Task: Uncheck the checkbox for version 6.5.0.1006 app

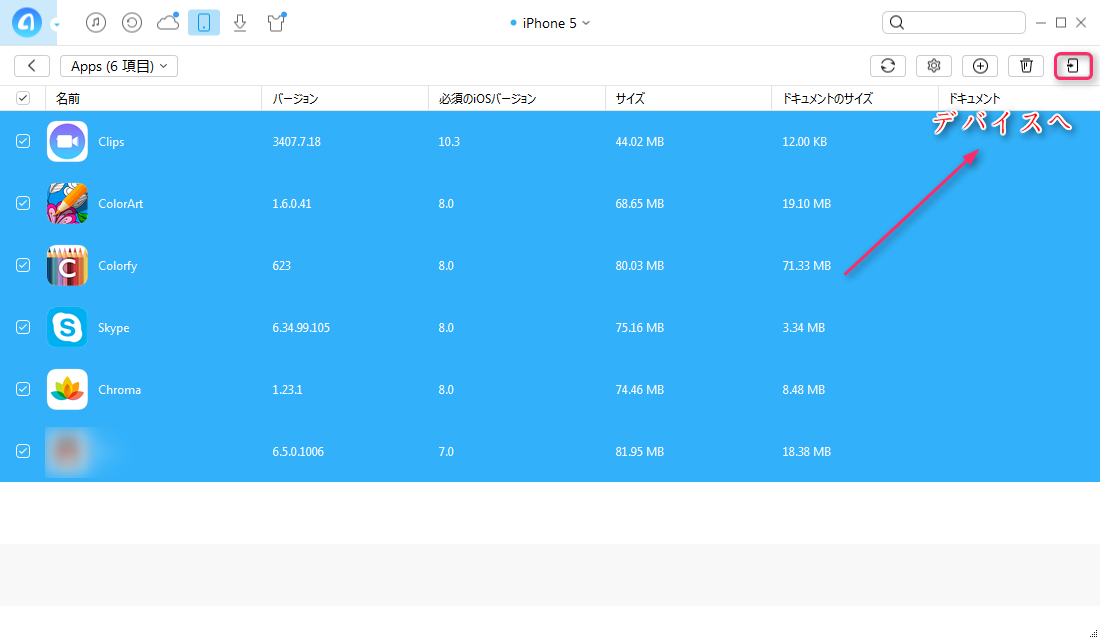Action: 23,451
